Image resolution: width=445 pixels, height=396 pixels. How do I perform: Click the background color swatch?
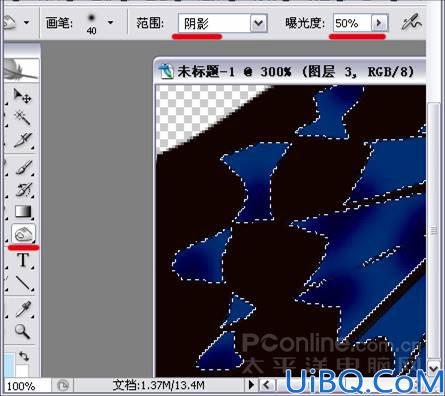(x=23, y=371)
